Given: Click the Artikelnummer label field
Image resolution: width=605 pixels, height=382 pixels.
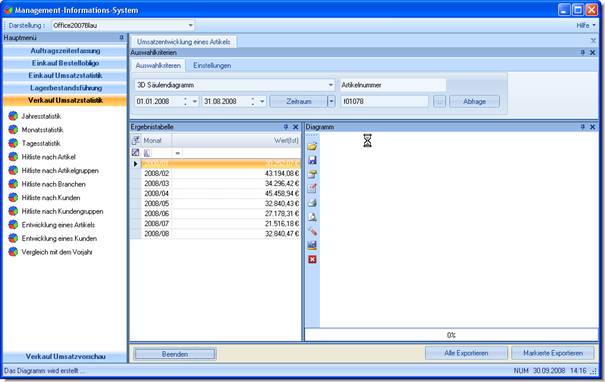Looking at the screenshot, I should tap(393, 85).
